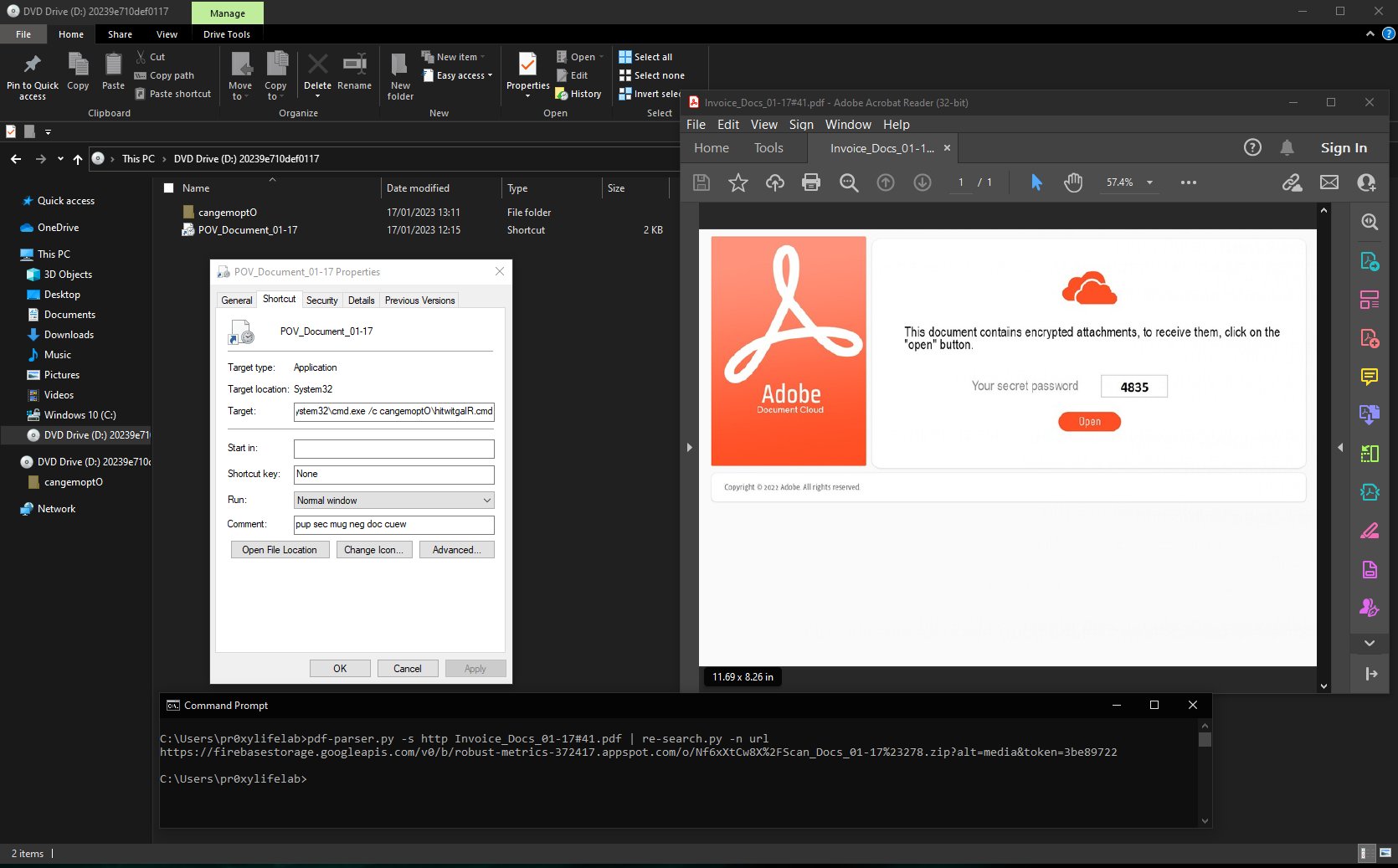This screenshot has width=1398, height=868.
Task: Open the Previous Versions tab
Action: pyautogui.click(x=420, y=300)
